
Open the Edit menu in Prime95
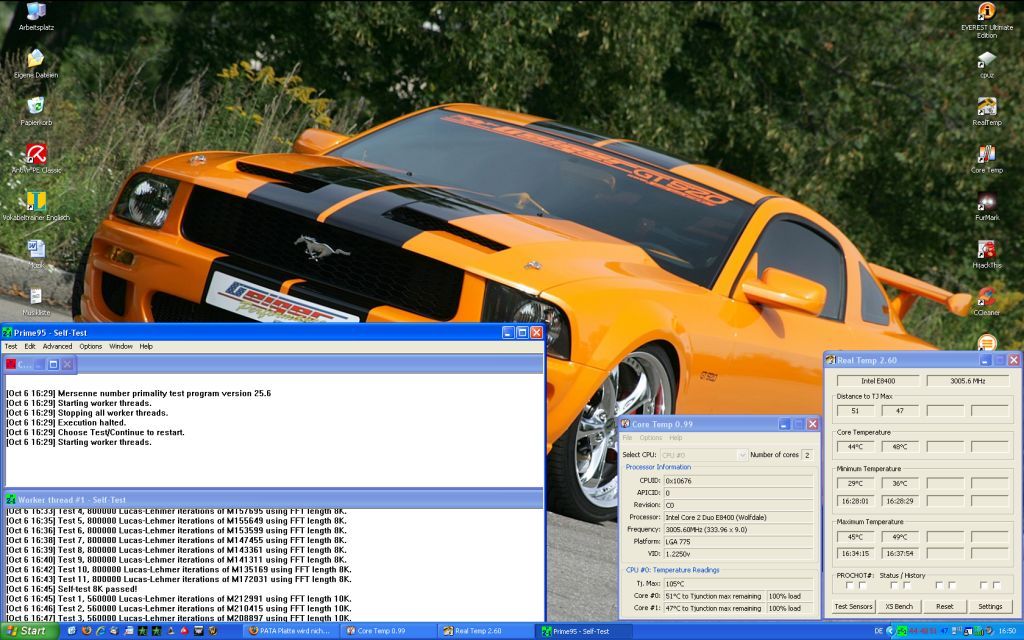(30, 347)
